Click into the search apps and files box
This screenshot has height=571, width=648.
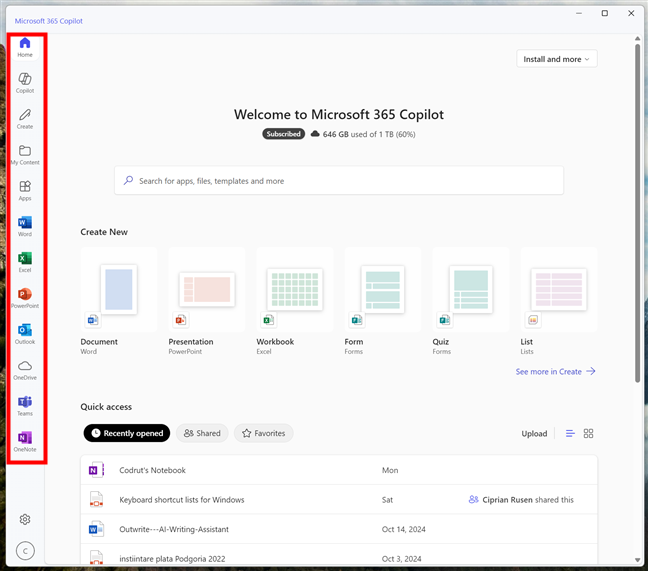(339, 181)
